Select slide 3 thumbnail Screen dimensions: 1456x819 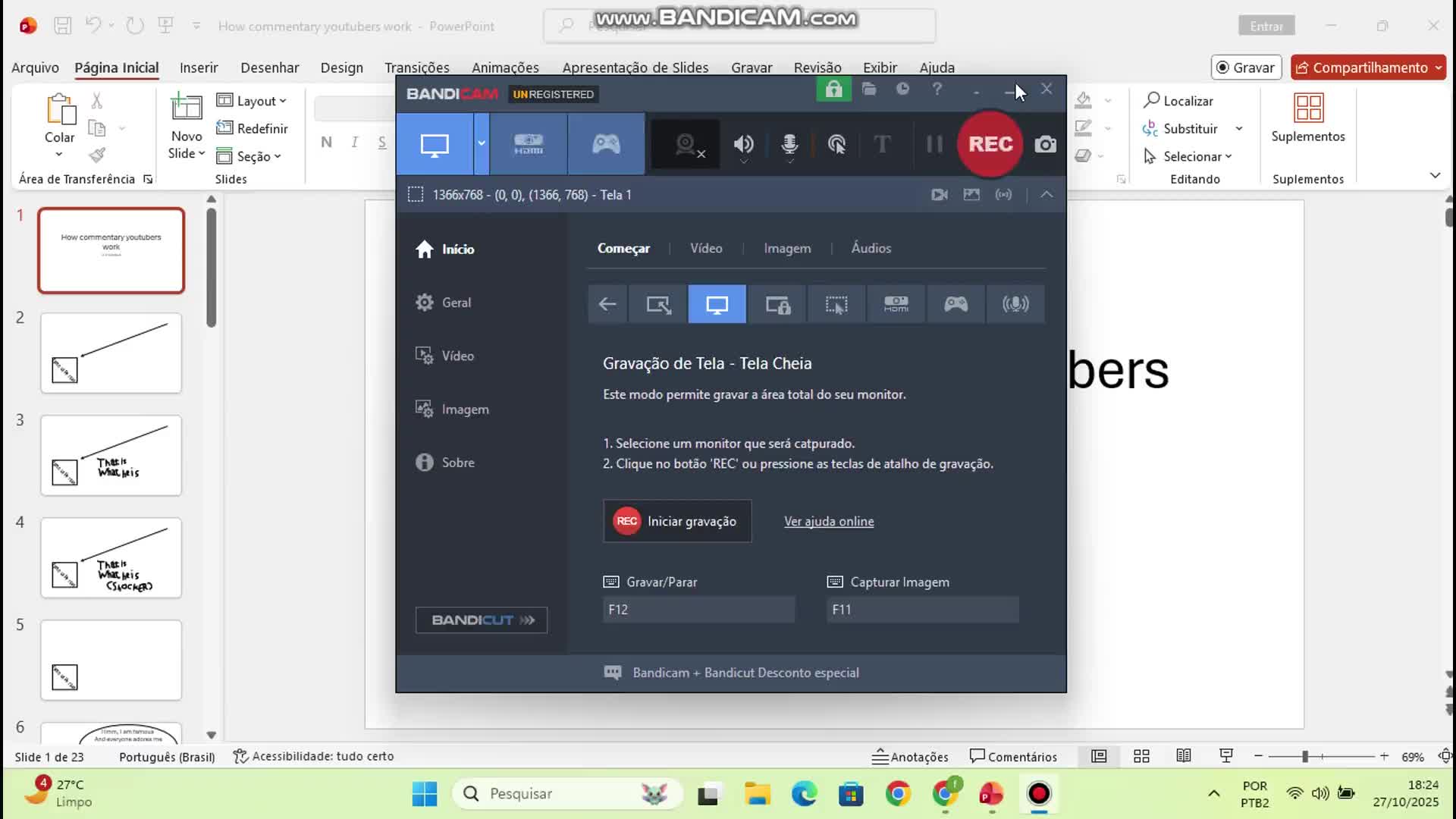pos(111,456)
